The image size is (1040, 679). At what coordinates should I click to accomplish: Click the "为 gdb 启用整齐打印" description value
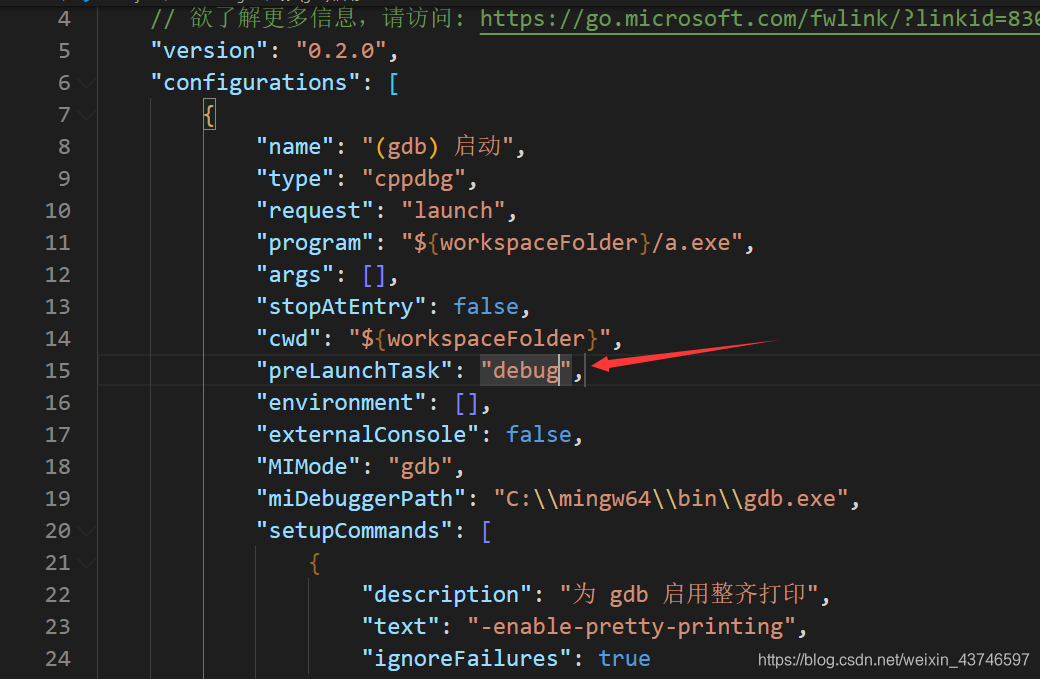click(x=690, y=594)
